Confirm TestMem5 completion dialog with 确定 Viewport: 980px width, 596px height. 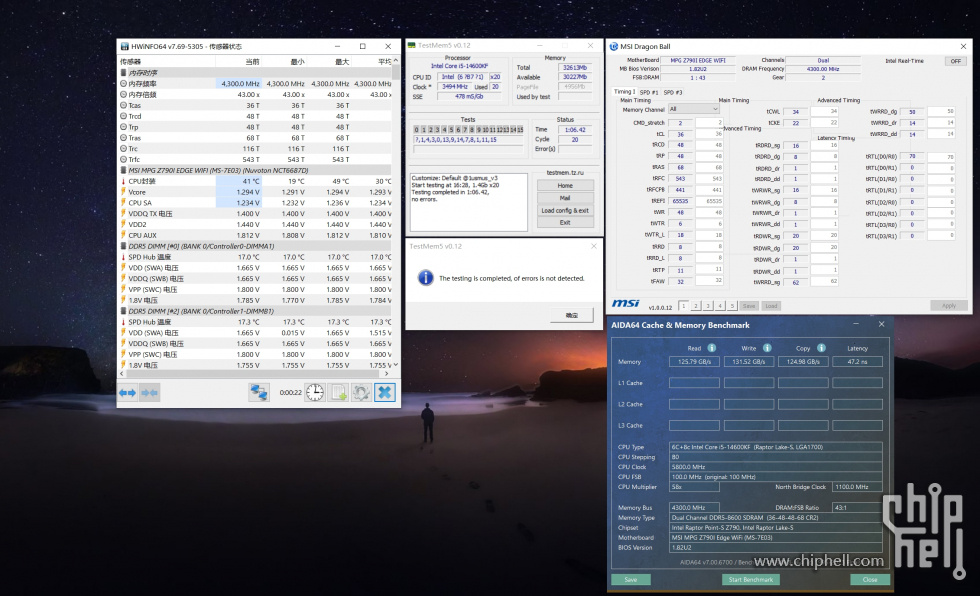pos(572,315)
